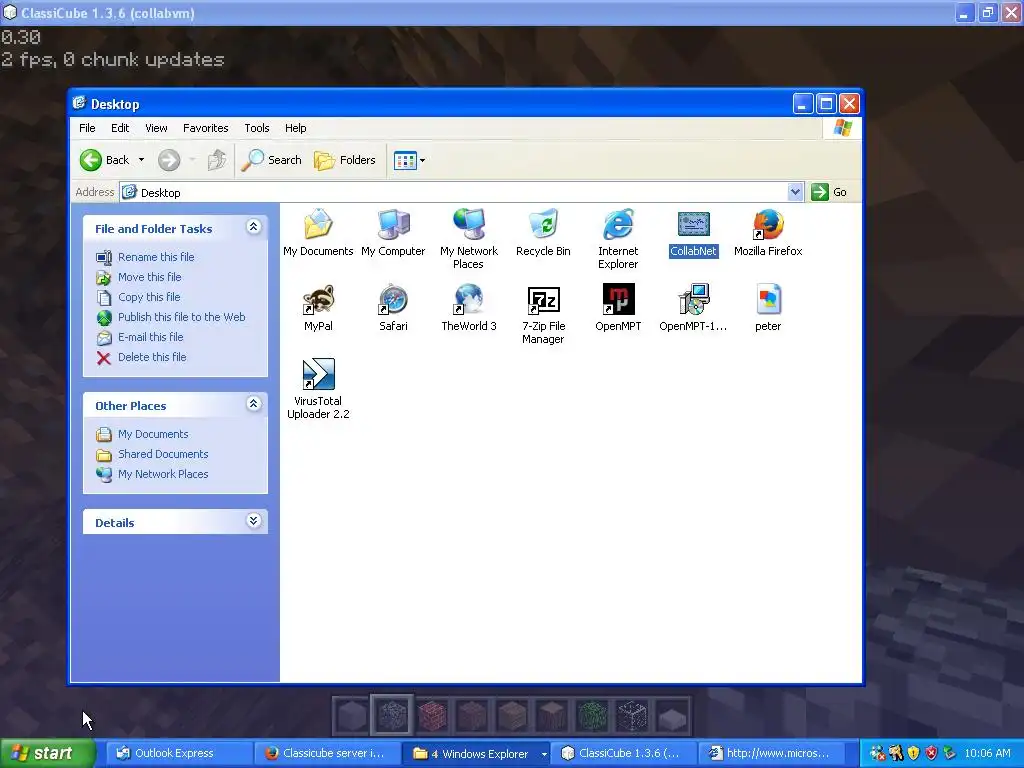Click the 10:06 AM system clock

coord(987,754)
